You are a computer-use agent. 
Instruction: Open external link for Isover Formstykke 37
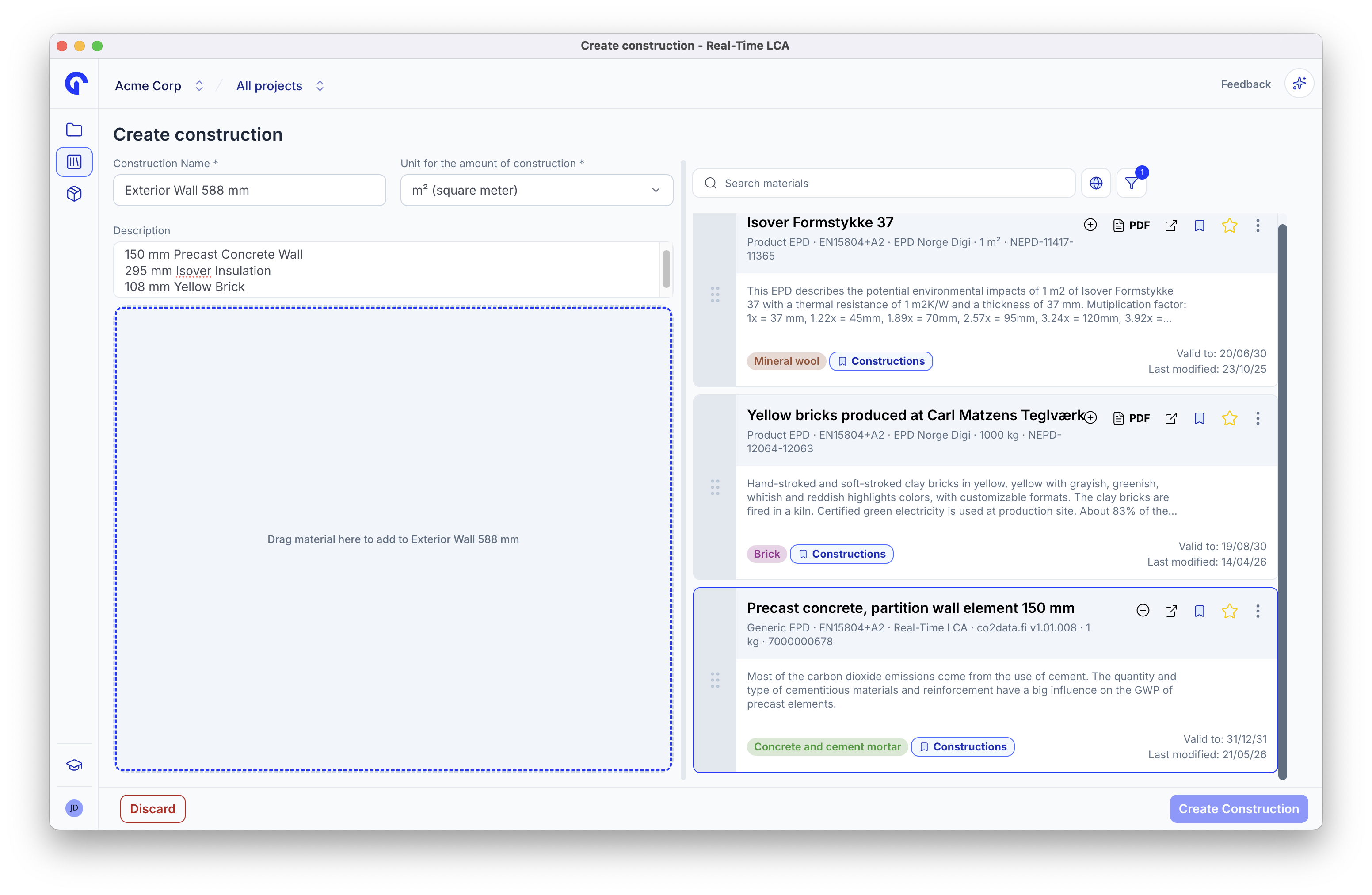(x=1171, y=225)
